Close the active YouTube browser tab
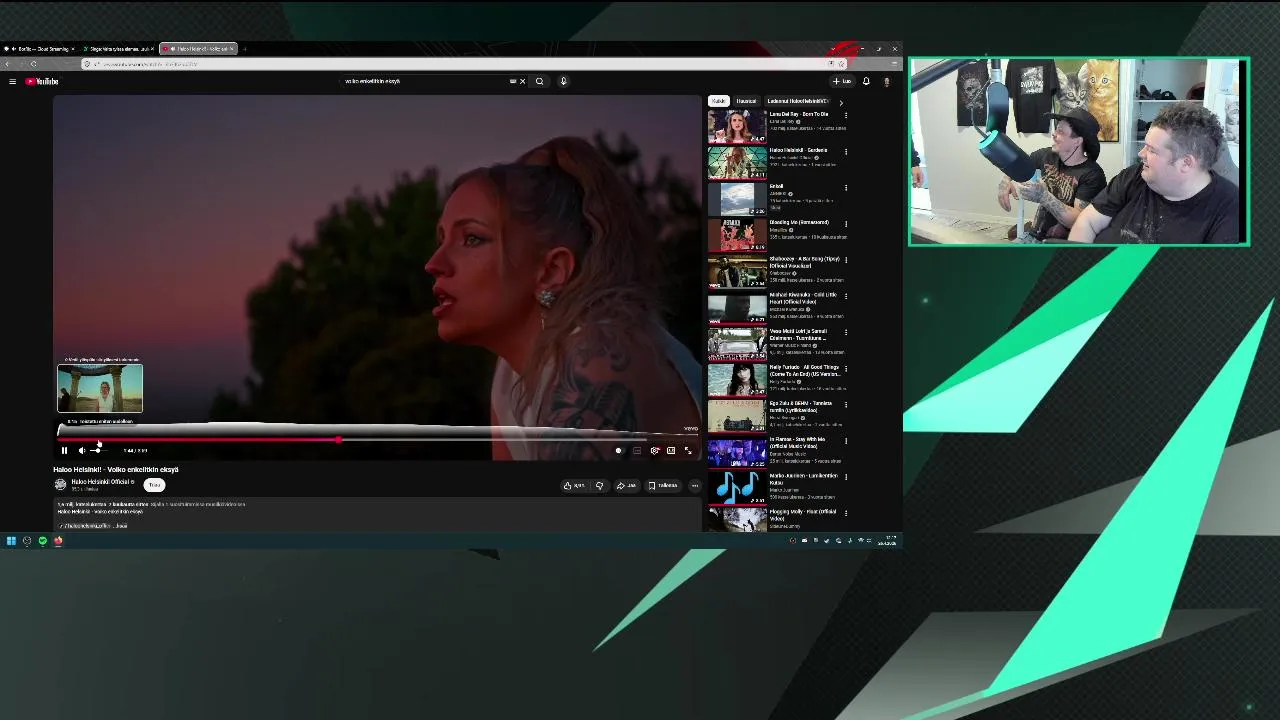 click(231, 48)
